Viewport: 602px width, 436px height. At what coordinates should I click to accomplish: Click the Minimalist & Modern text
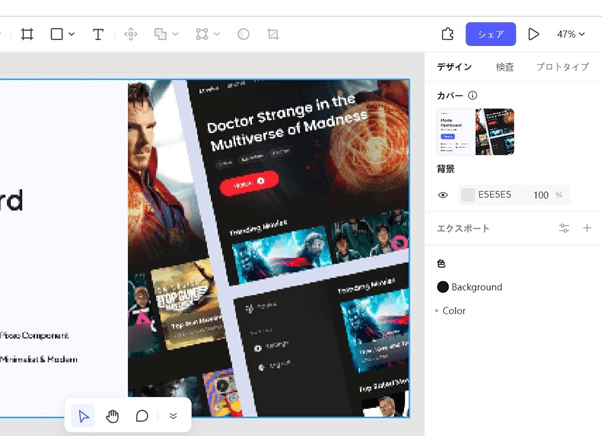tap(38, 360)
